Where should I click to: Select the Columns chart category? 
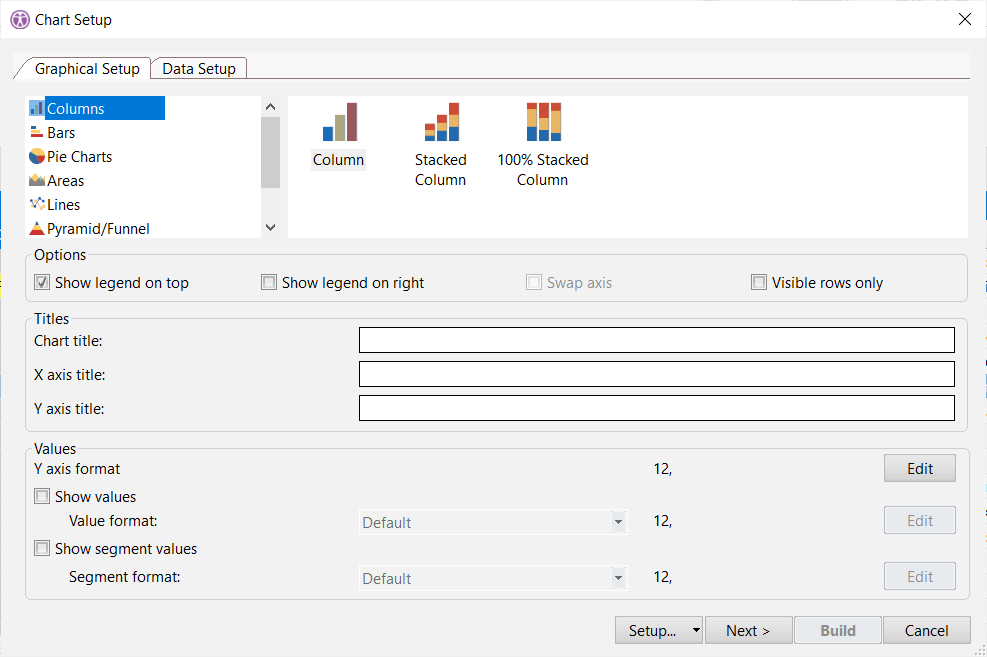[x=76, y=109]
